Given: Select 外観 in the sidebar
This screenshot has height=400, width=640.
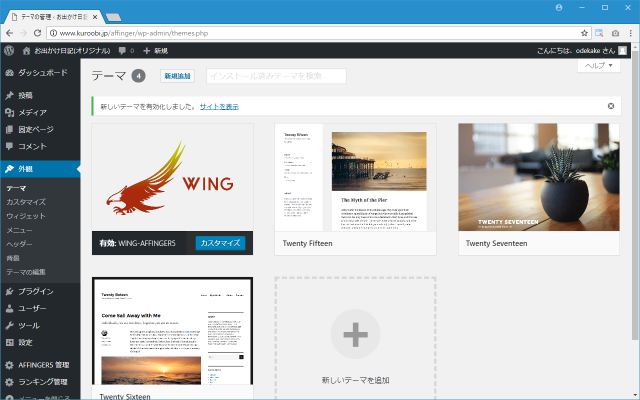Looking at the screenshot, I should [x=40, y=169].
